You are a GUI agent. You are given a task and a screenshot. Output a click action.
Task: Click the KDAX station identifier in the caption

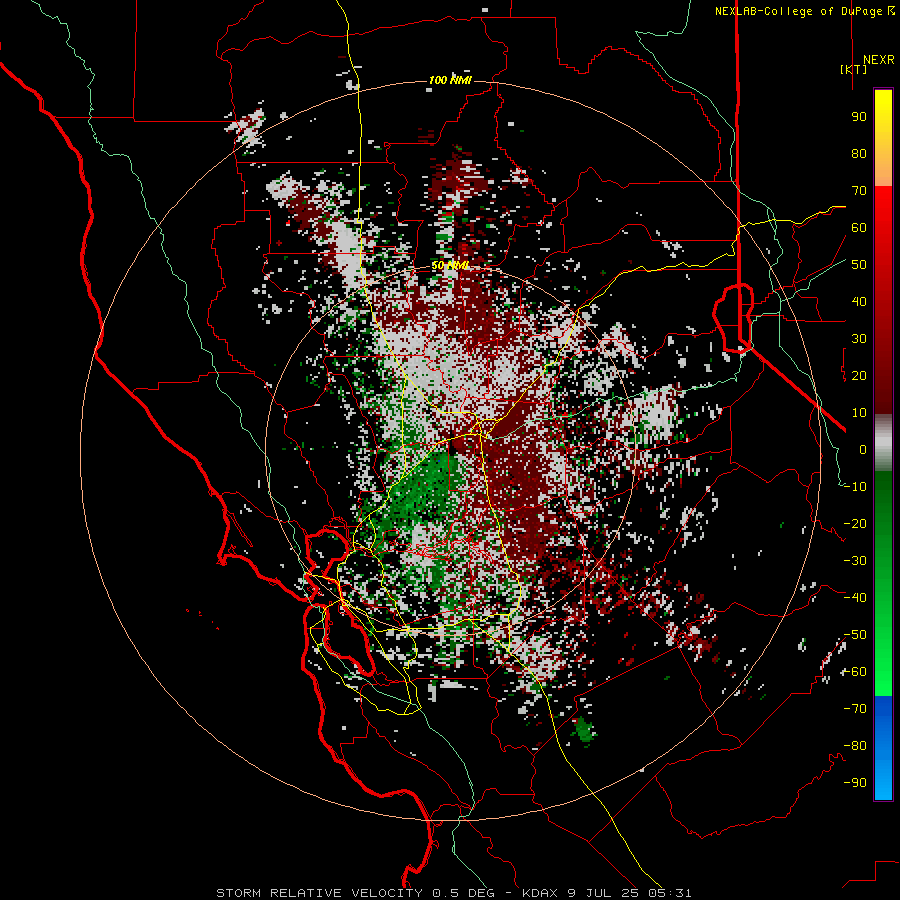pyautogui.click(x=541, y=893)
